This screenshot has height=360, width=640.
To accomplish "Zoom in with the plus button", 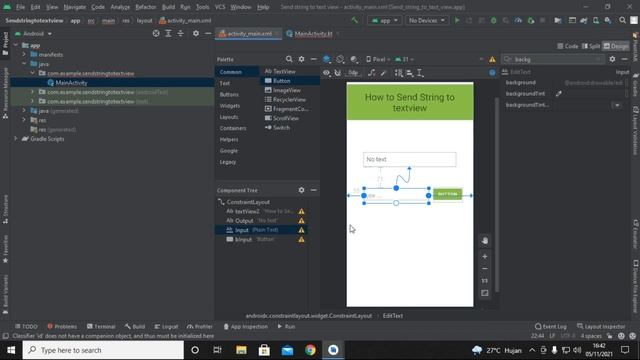I will 485,257.
